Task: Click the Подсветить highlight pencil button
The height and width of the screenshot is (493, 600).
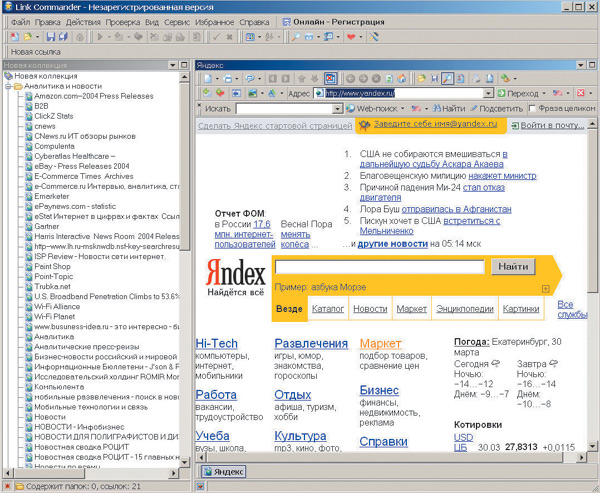Action: tap(497, 109)
